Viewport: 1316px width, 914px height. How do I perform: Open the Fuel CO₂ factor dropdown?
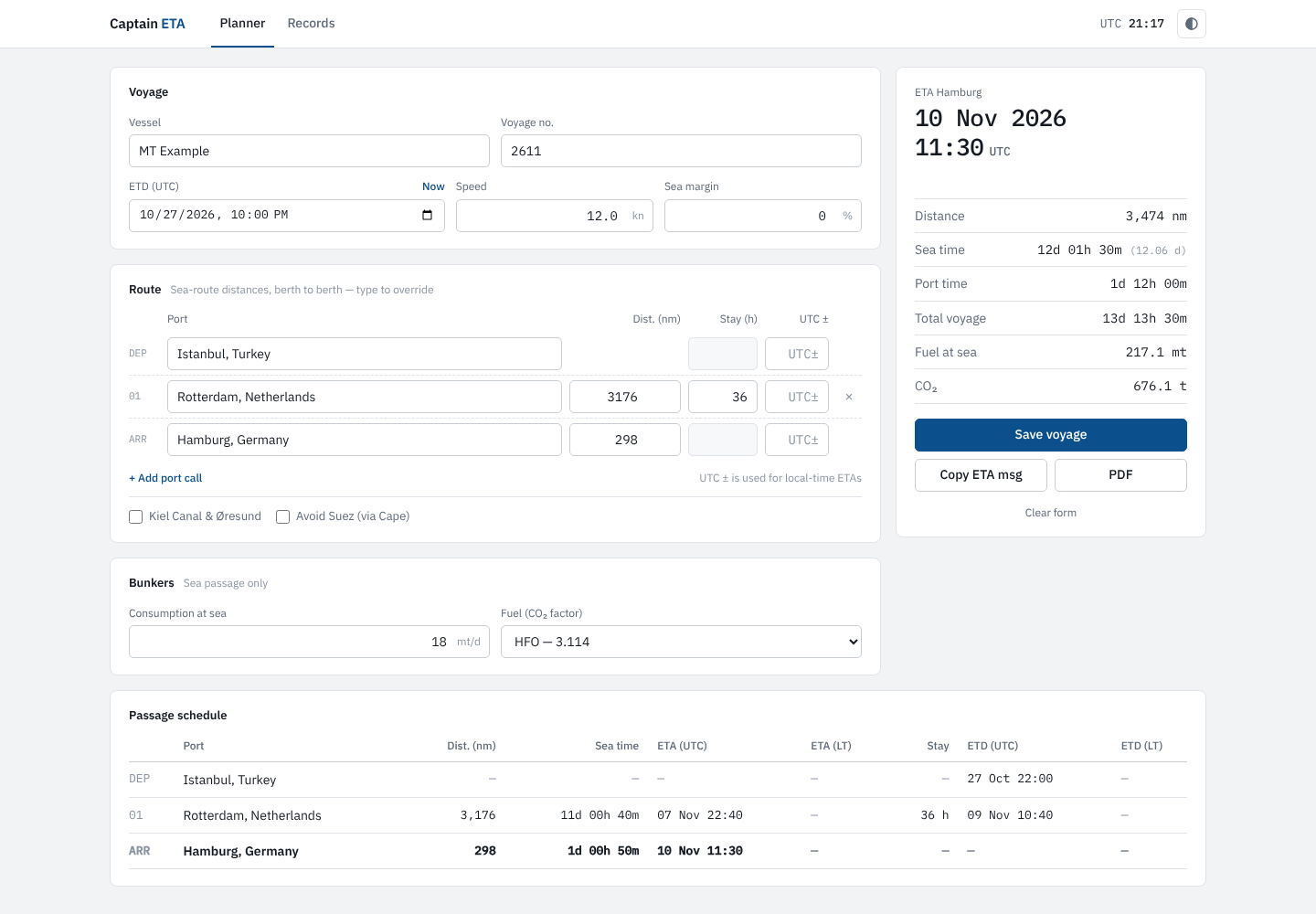click(681, 642)
